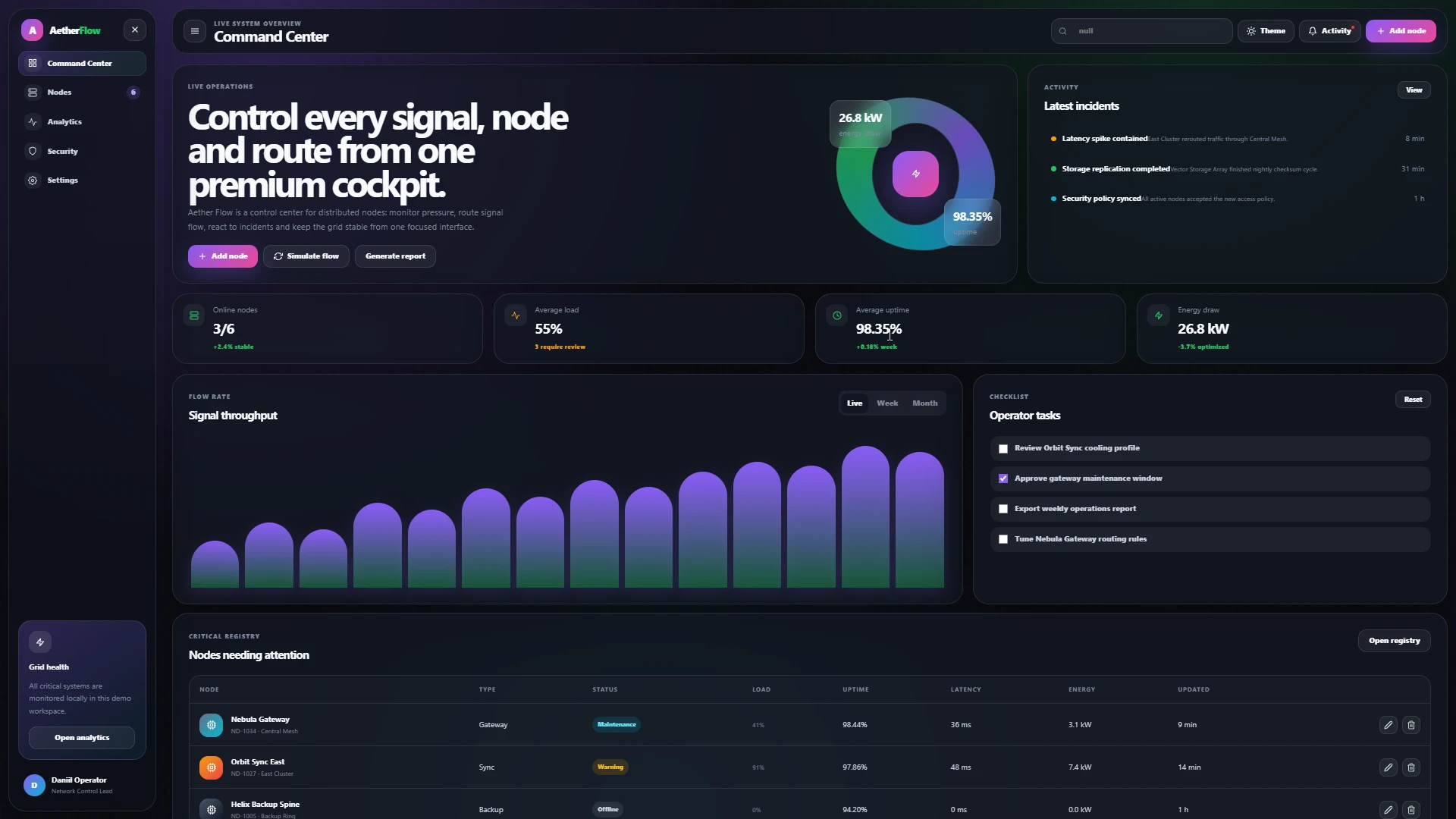Click the LOAD column header
Image resolution: width=1456 pixels, height=819 pixels.
761,690
